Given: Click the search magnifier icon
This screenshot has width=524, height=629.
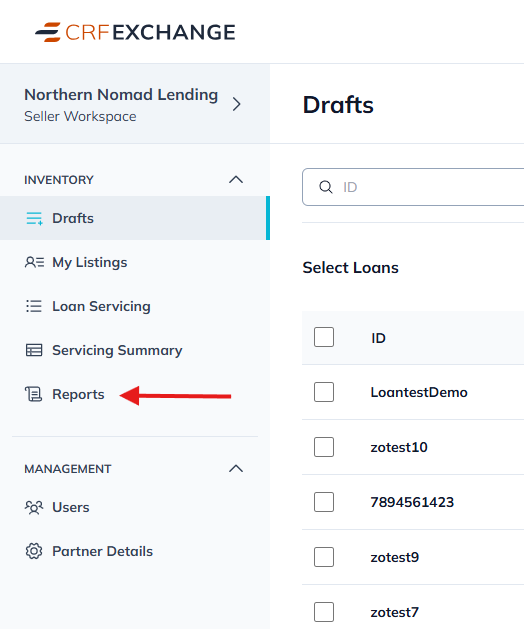Looking at the screenshot, I should pyautogui.click(x=326, y=187).
